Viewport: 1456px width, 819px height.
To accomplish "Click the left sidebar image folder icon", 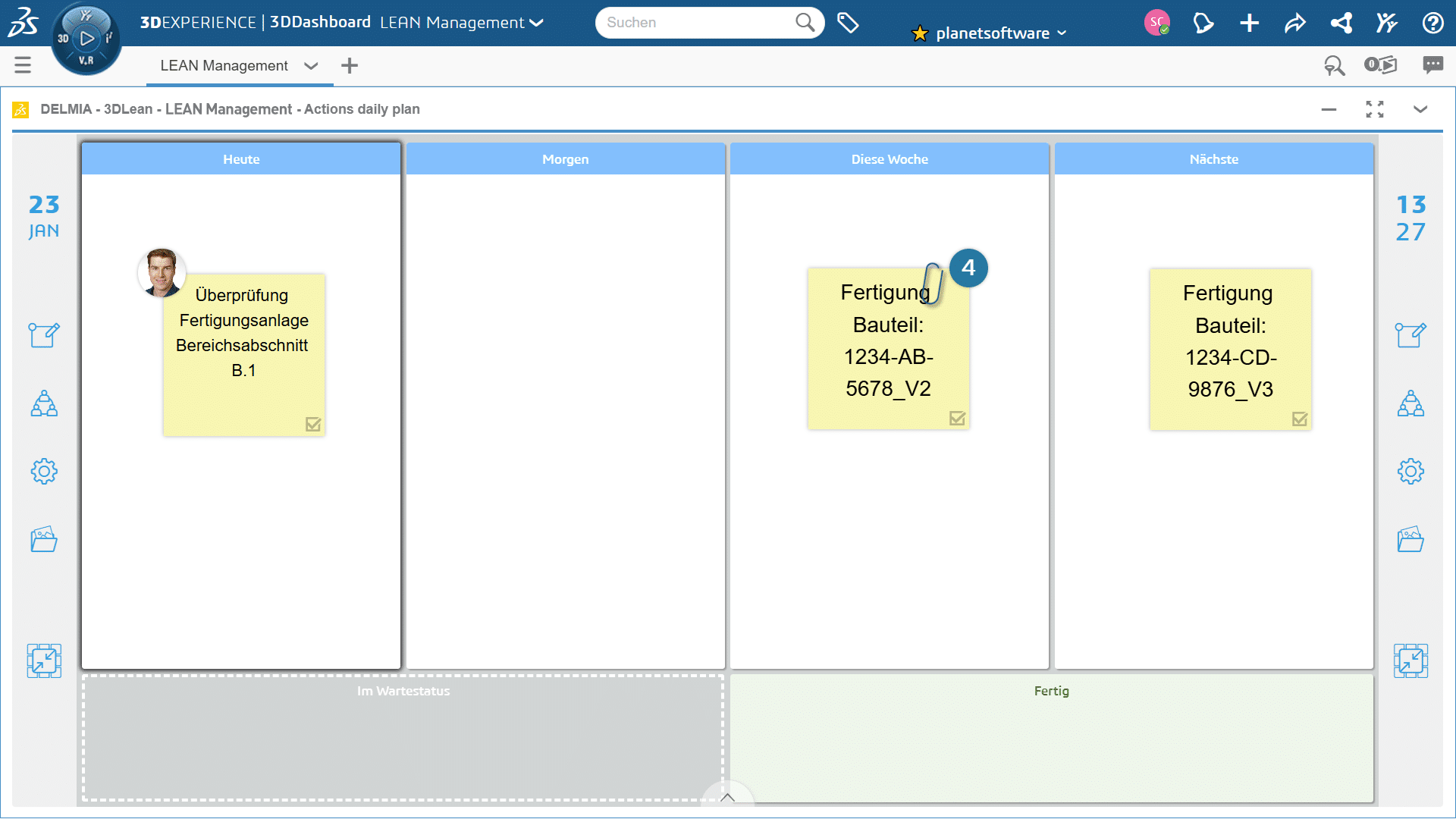I will (44, 539).
